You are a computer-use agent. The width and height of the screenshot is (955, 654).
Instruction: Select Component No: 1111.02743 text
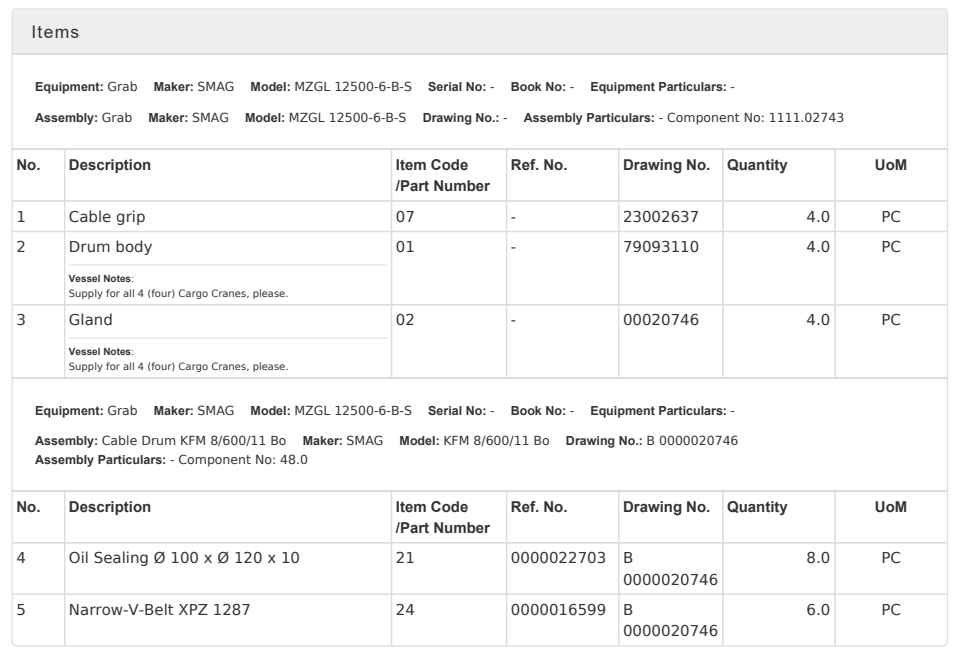(x=755, y=118)
